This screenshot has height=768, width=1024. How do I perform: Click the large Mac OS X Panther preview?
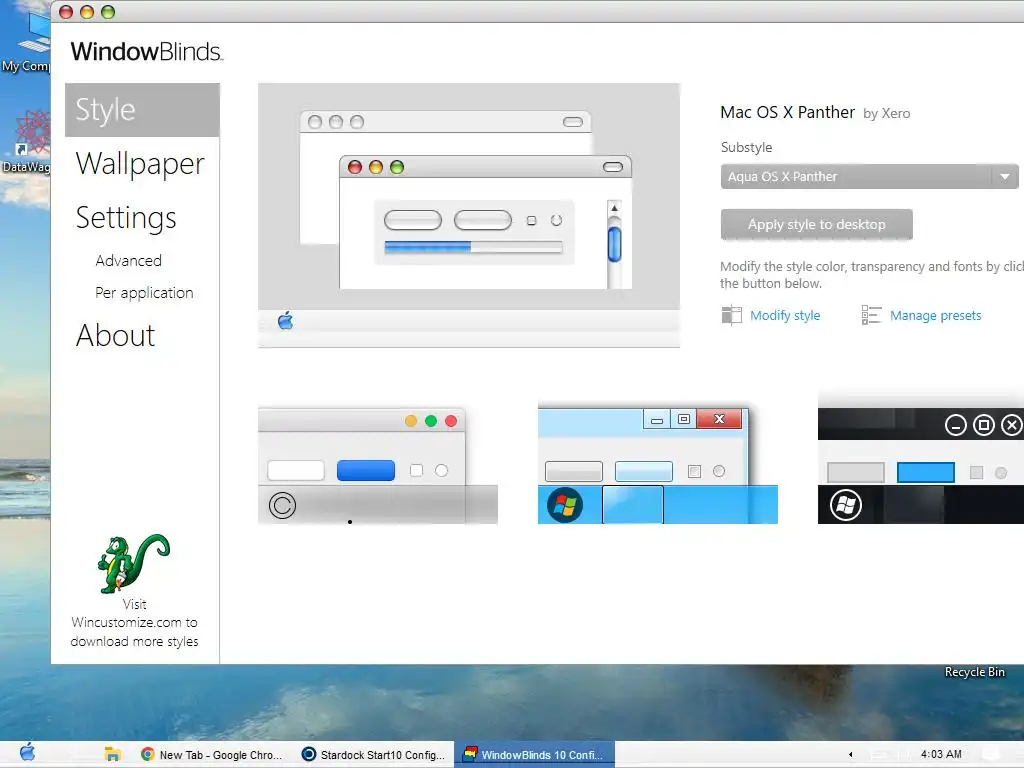point(469,216)
